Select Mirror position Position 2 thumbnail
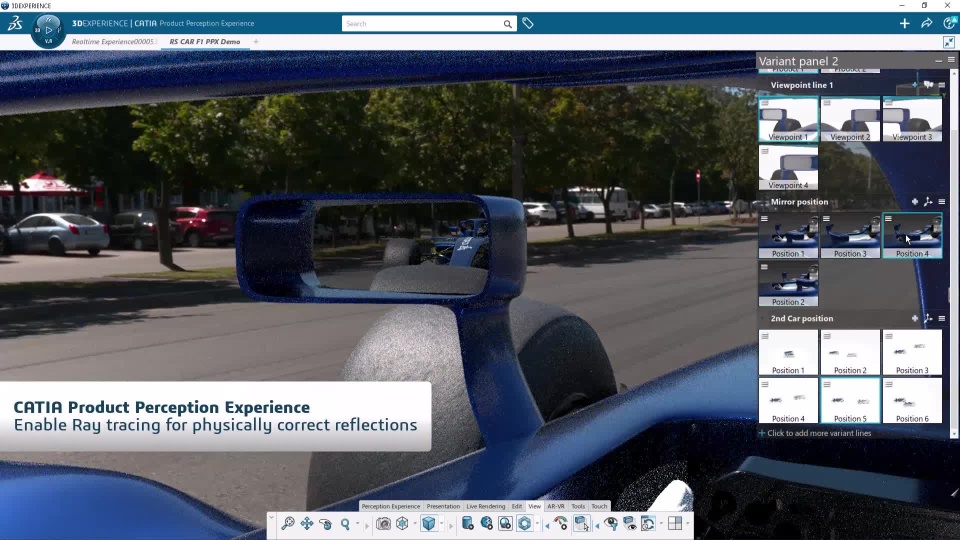The height and width of the screenshot is (540, 960). click(788, 284)
